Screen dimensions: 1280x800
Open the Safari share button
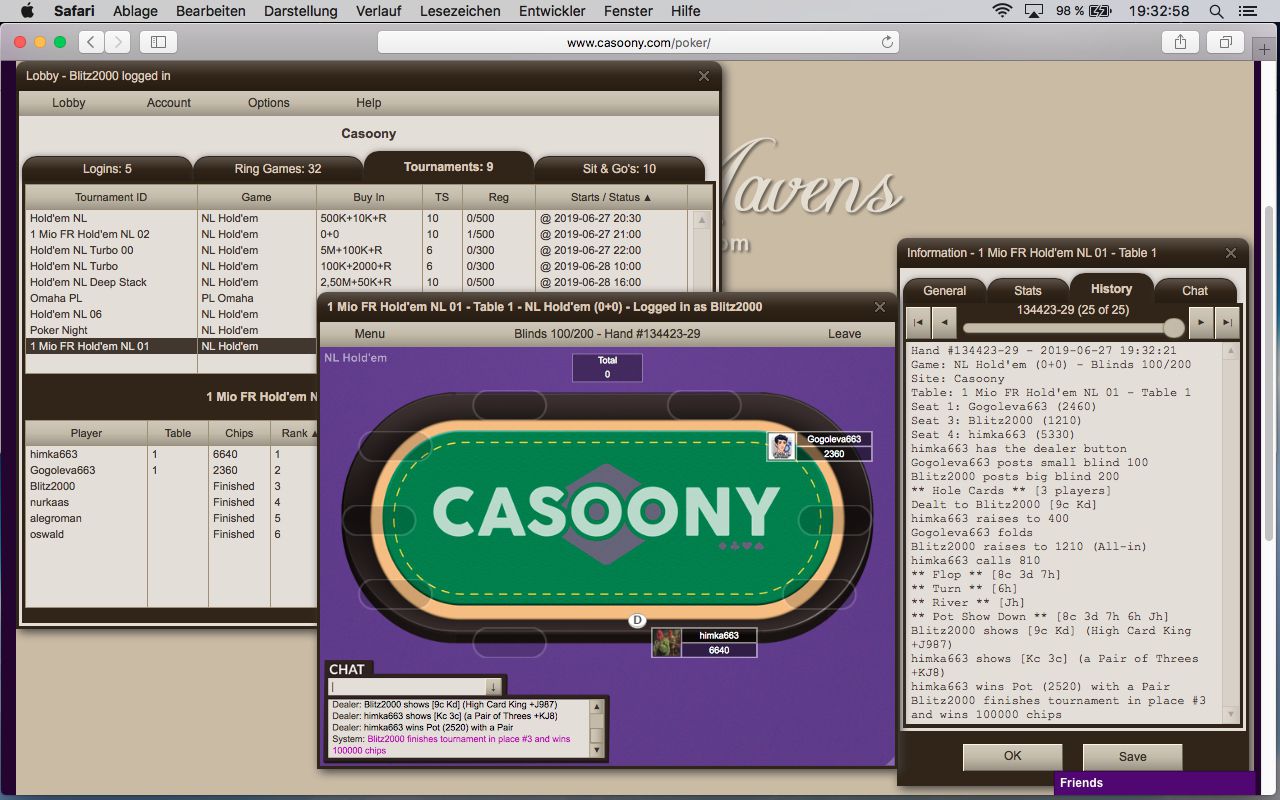1180,42
